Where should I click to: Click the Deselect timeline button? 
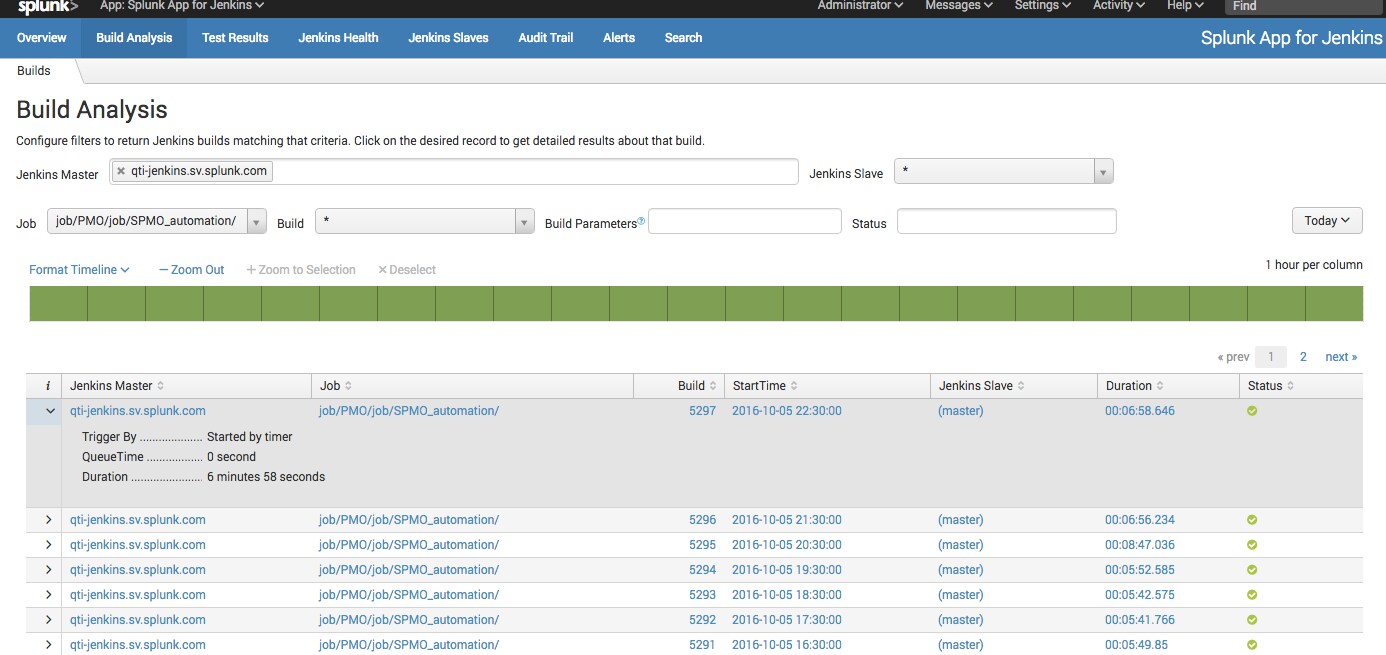pyautogui.click(x=407, y=270)
